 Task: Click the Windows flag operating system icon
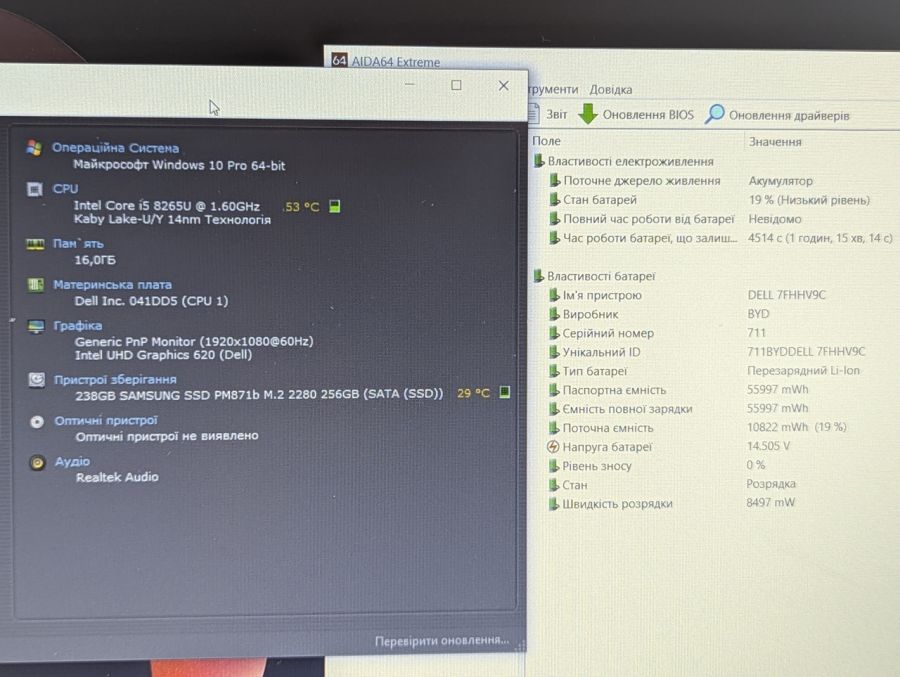click(x=34, y=148)
